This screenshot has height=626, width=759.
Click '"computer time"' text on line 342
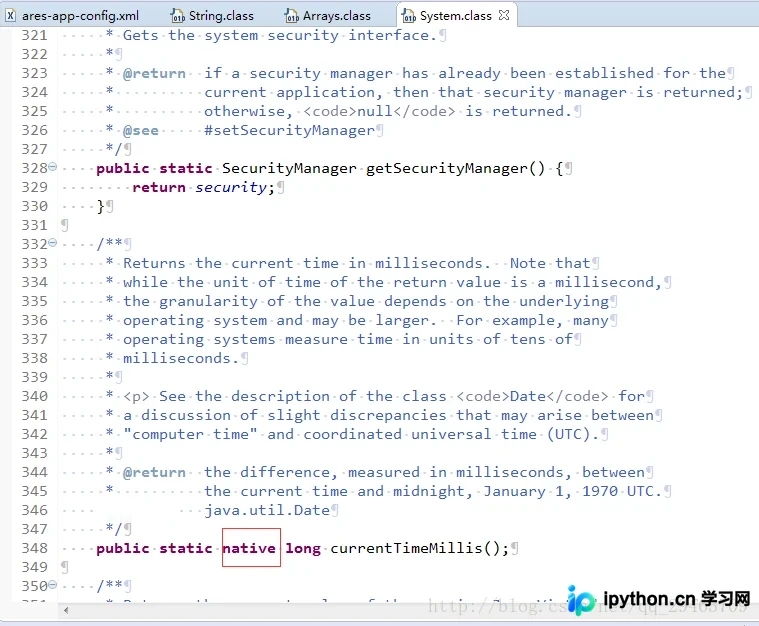pyautogui.click(x=190, y=434)
